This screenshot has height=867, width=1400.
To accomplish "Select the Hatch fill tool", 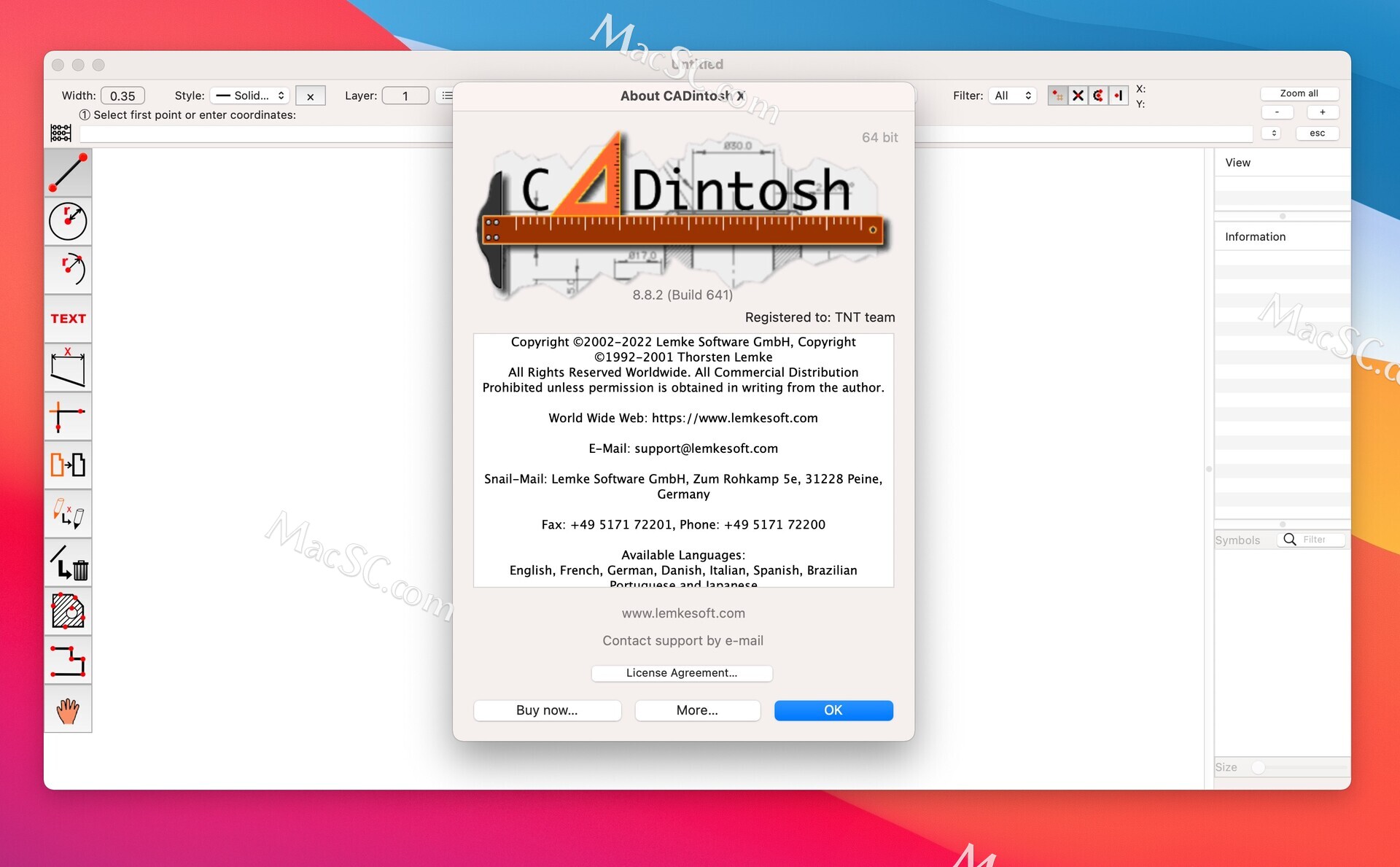I will click(x=68, y=612).
